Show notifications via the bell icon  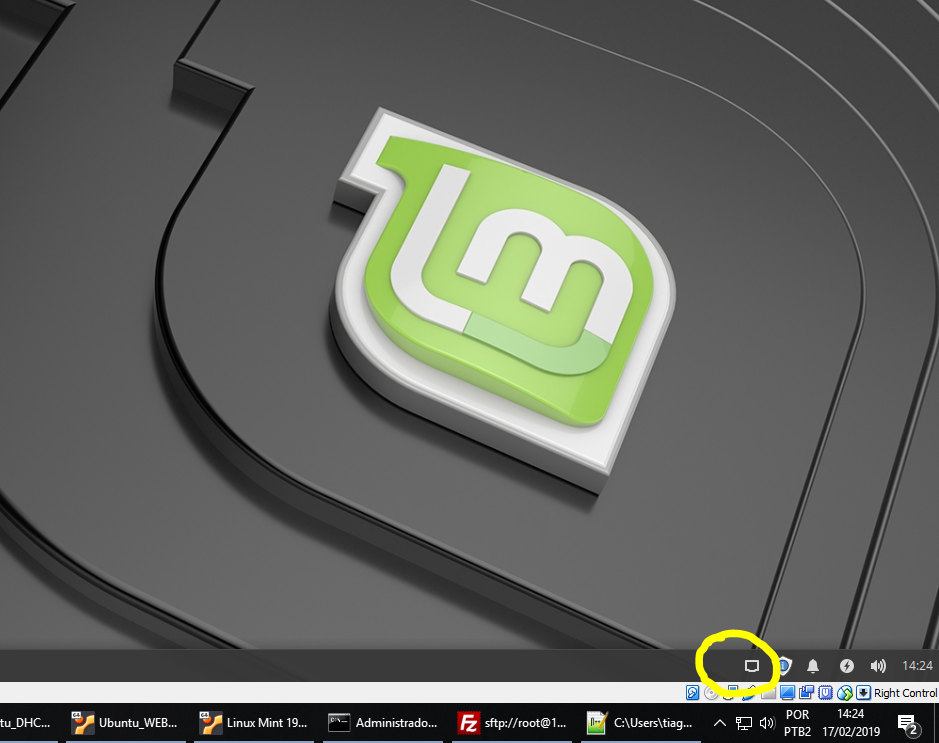(813, 666)
